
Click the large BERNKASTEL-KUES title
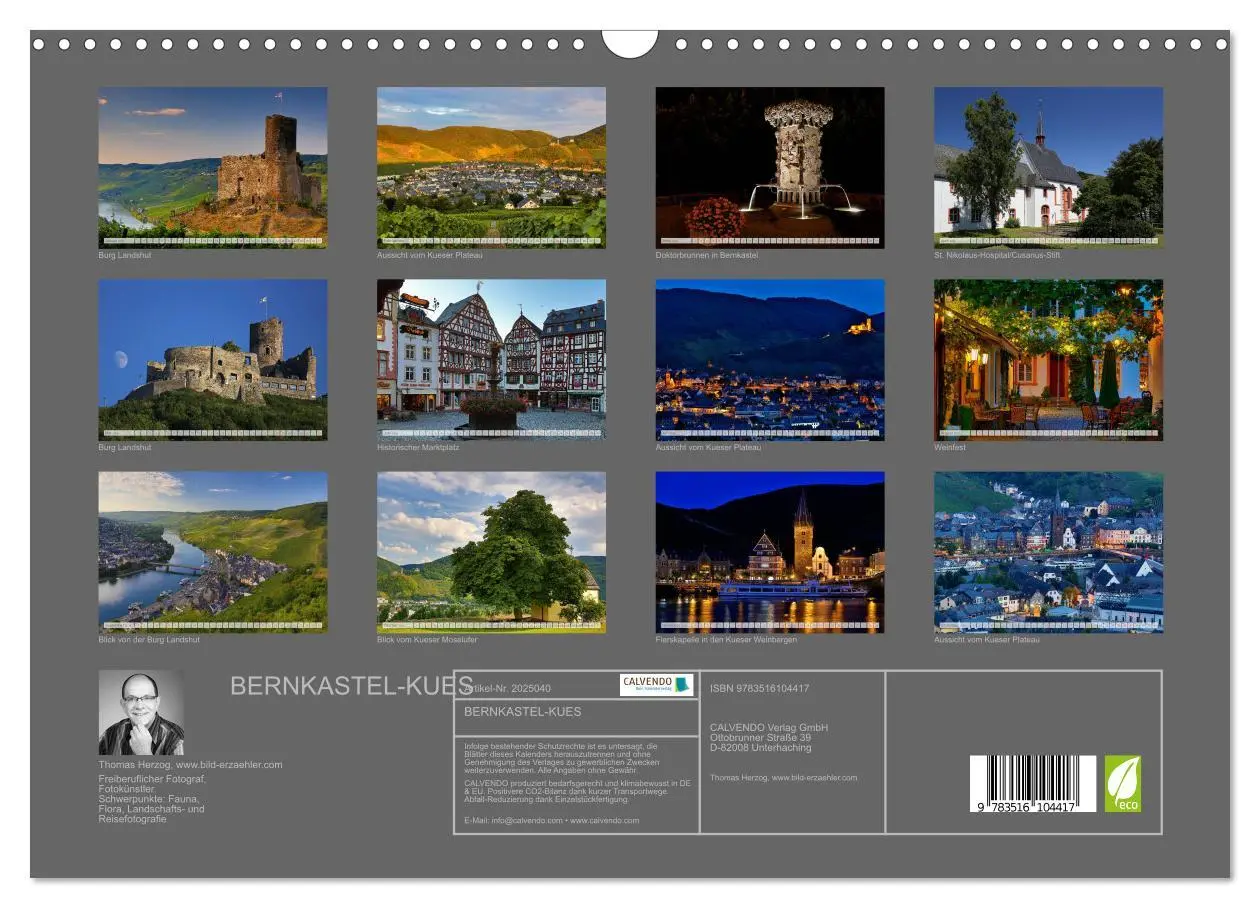[x=350, y=686]
